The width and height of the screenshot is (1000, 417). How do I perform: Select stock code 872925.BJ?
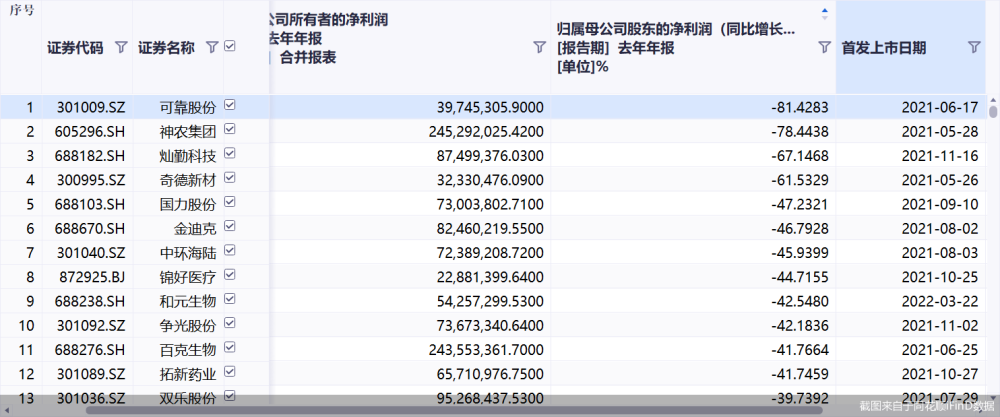click(92, 277)
